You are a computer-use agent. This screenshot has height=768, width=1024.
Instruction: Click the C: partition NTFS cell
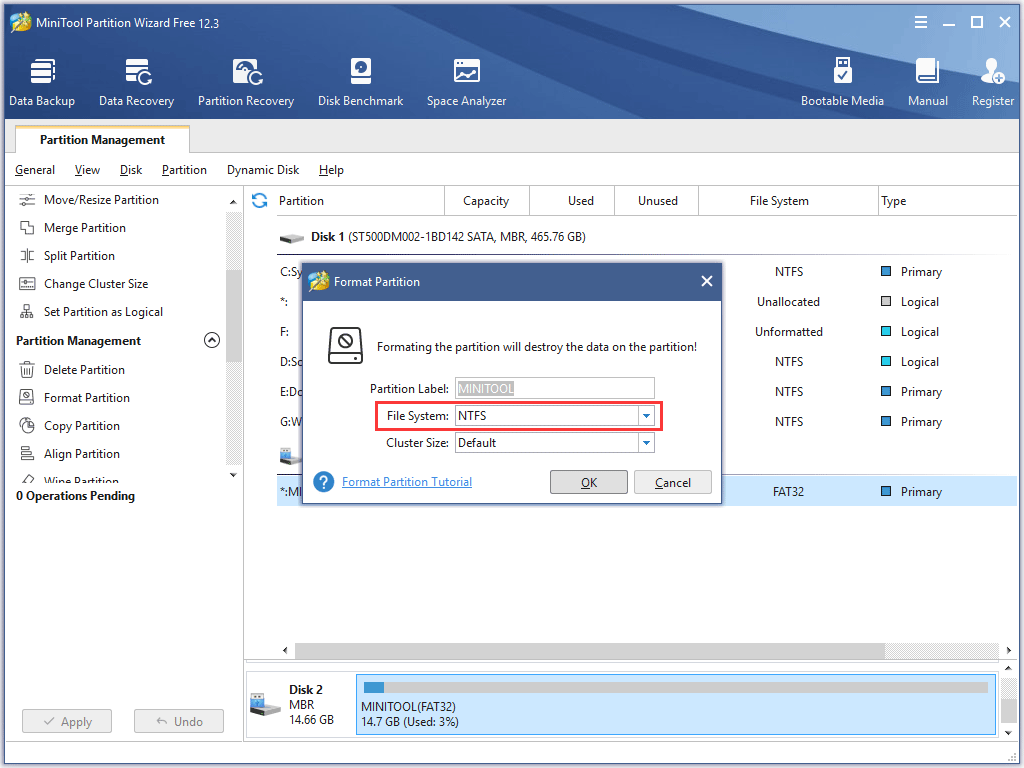coord(789,272)
